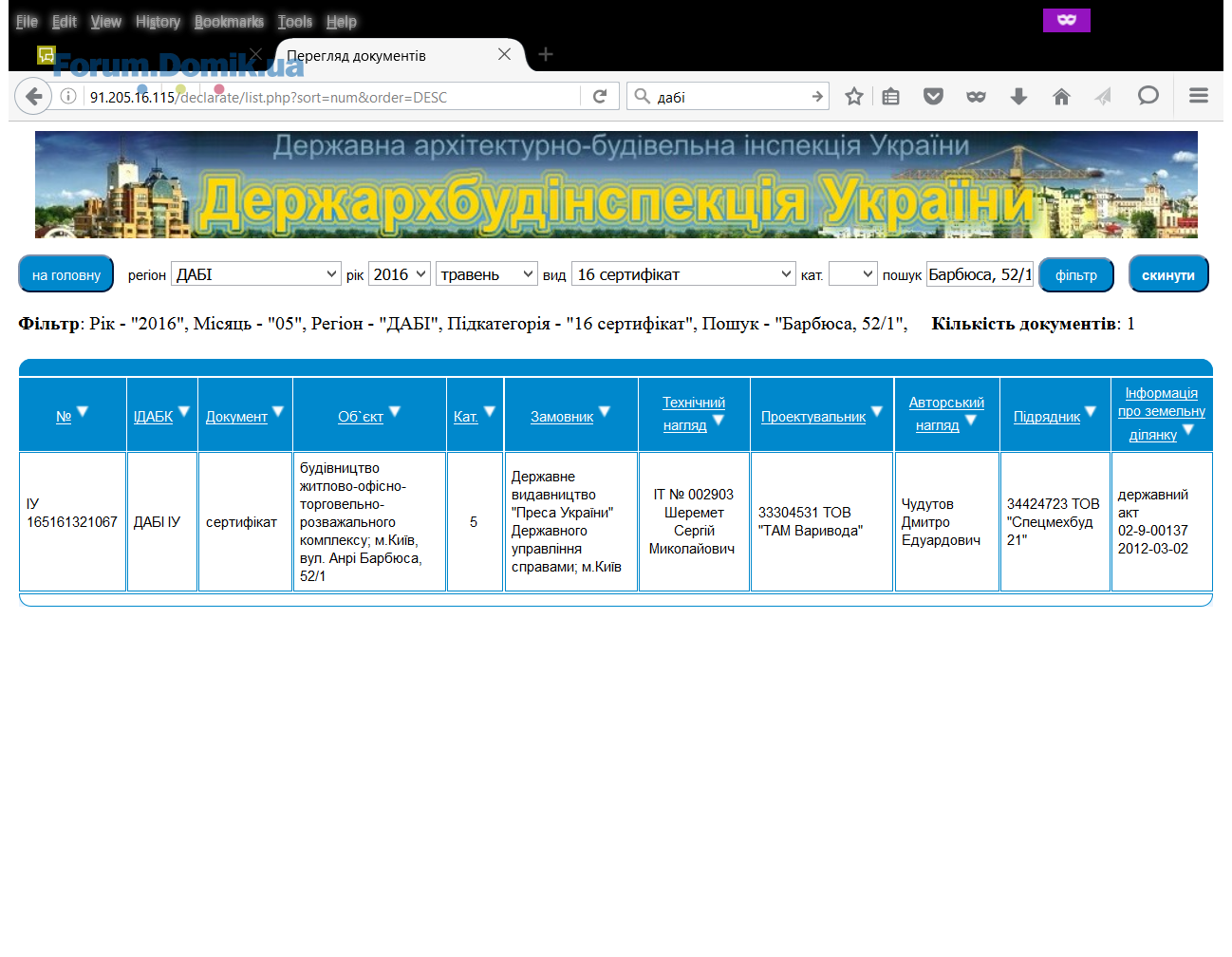Click the Держархбудінспекція України banner
The height and width of the screenshot is (957, 1232).
coord(616,184)
